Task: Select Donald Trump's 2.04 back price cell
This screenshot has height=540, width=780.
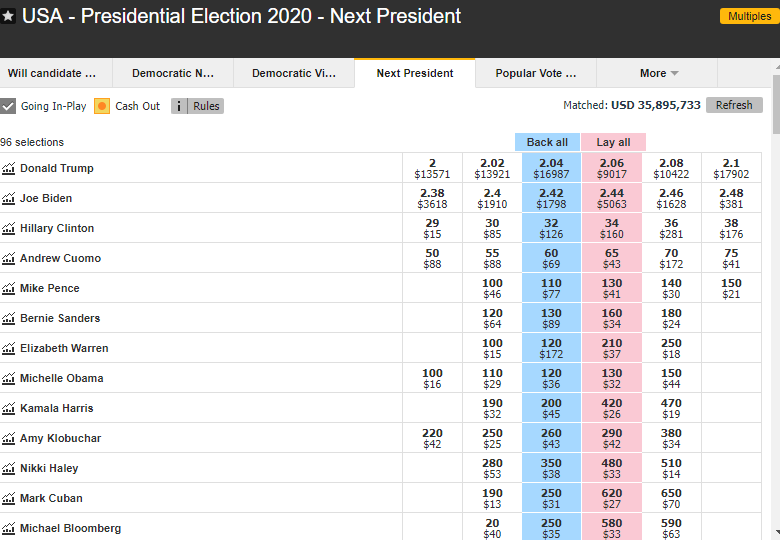Action: 551,168
